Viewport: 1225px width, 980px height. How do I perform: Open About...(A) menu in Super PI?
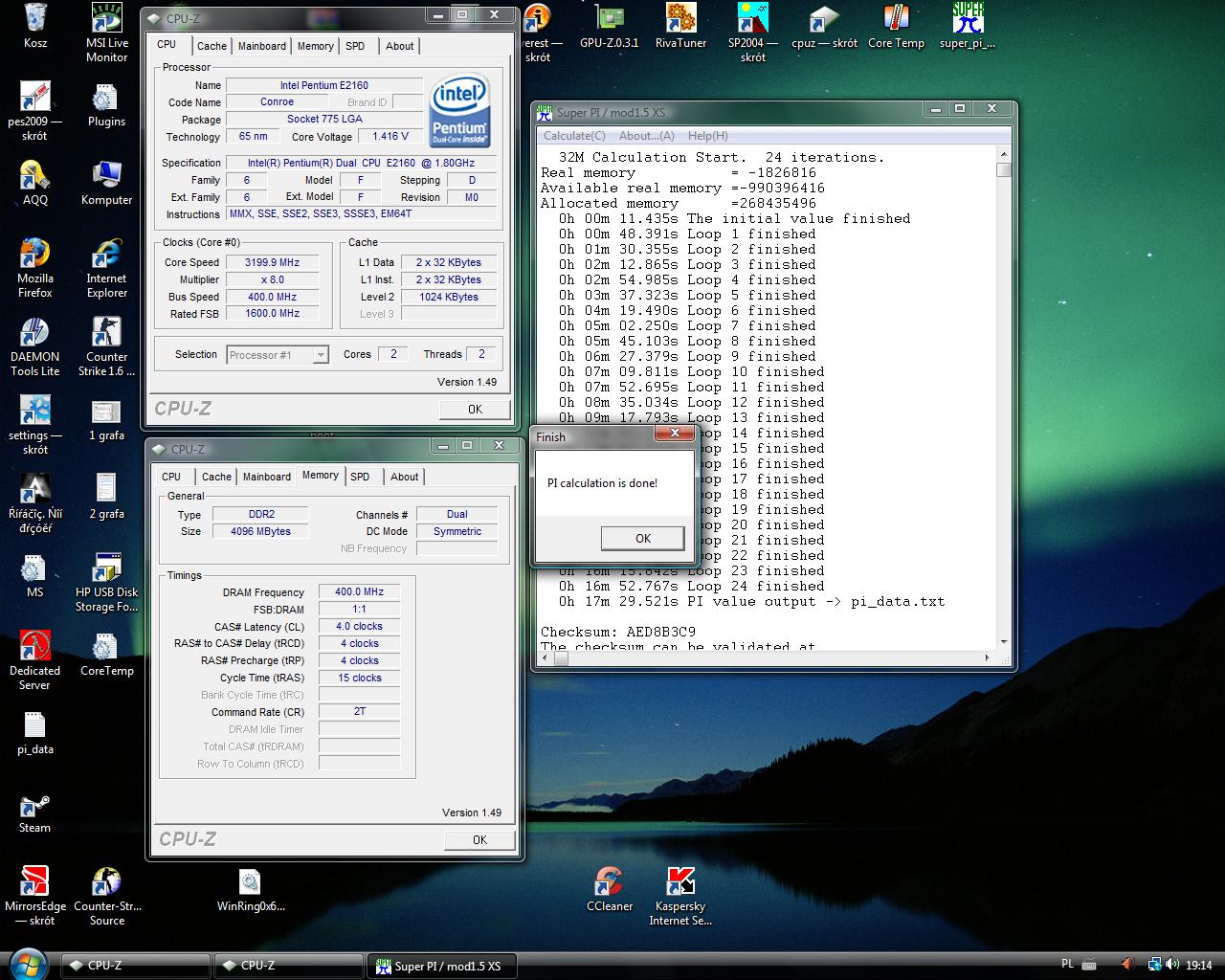pos(647,136)
